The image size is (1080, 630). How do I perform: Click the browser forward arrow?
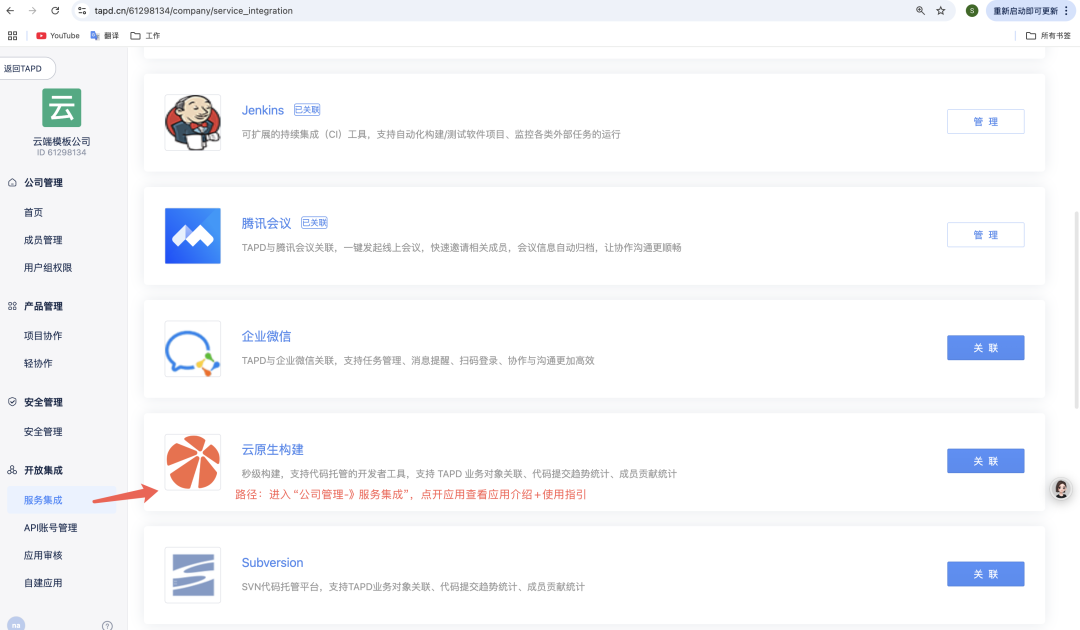click(x=32, y=10)
